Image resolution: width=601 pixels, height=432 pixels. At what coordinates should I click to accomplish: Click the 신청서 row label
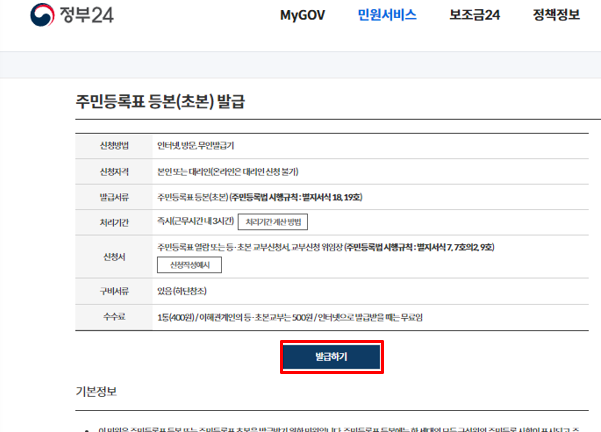coord(114,257)
